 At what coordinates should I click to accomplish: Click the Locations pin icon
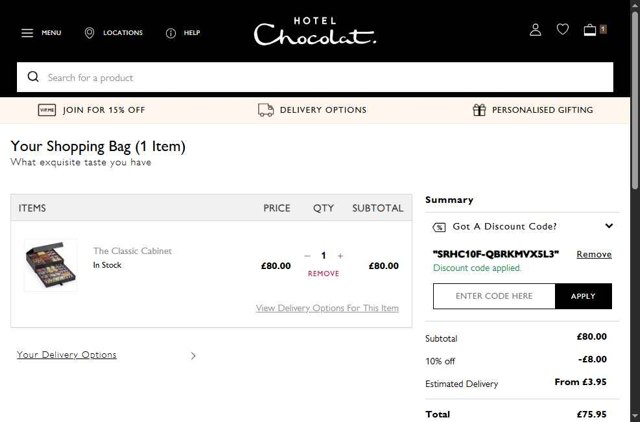point(89,33)
